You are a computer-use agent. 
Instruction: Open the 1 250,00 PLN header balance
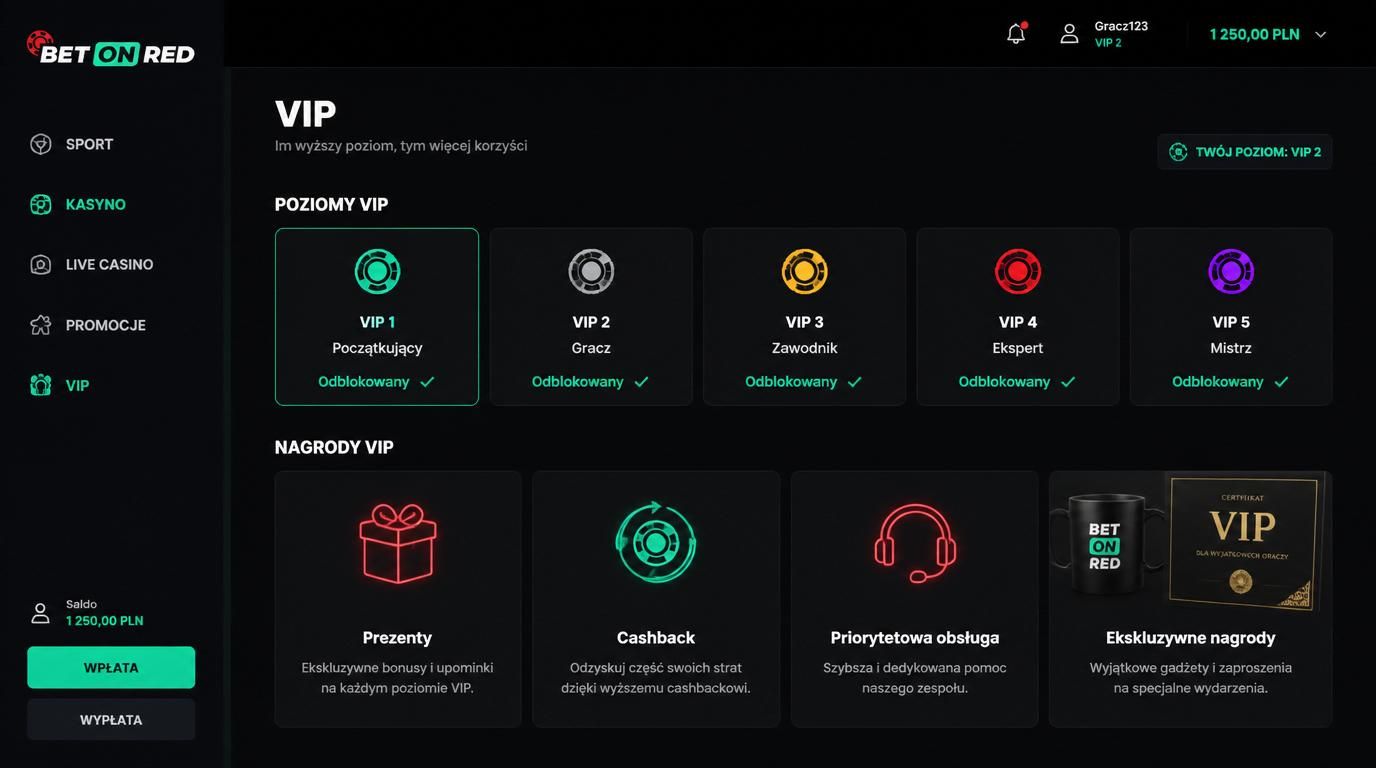(1254, 34)
